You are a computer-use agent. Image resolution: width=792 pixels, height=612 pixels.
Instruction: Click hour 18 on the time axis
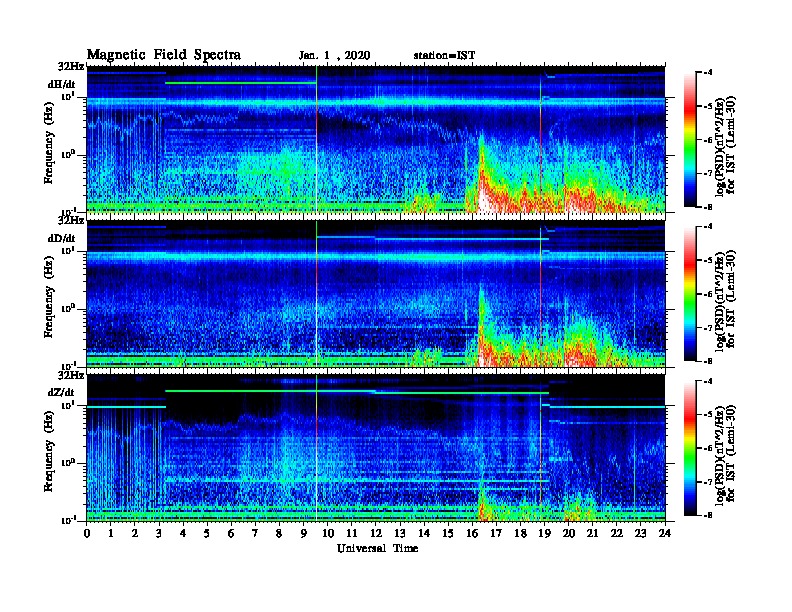coord(520,533)
